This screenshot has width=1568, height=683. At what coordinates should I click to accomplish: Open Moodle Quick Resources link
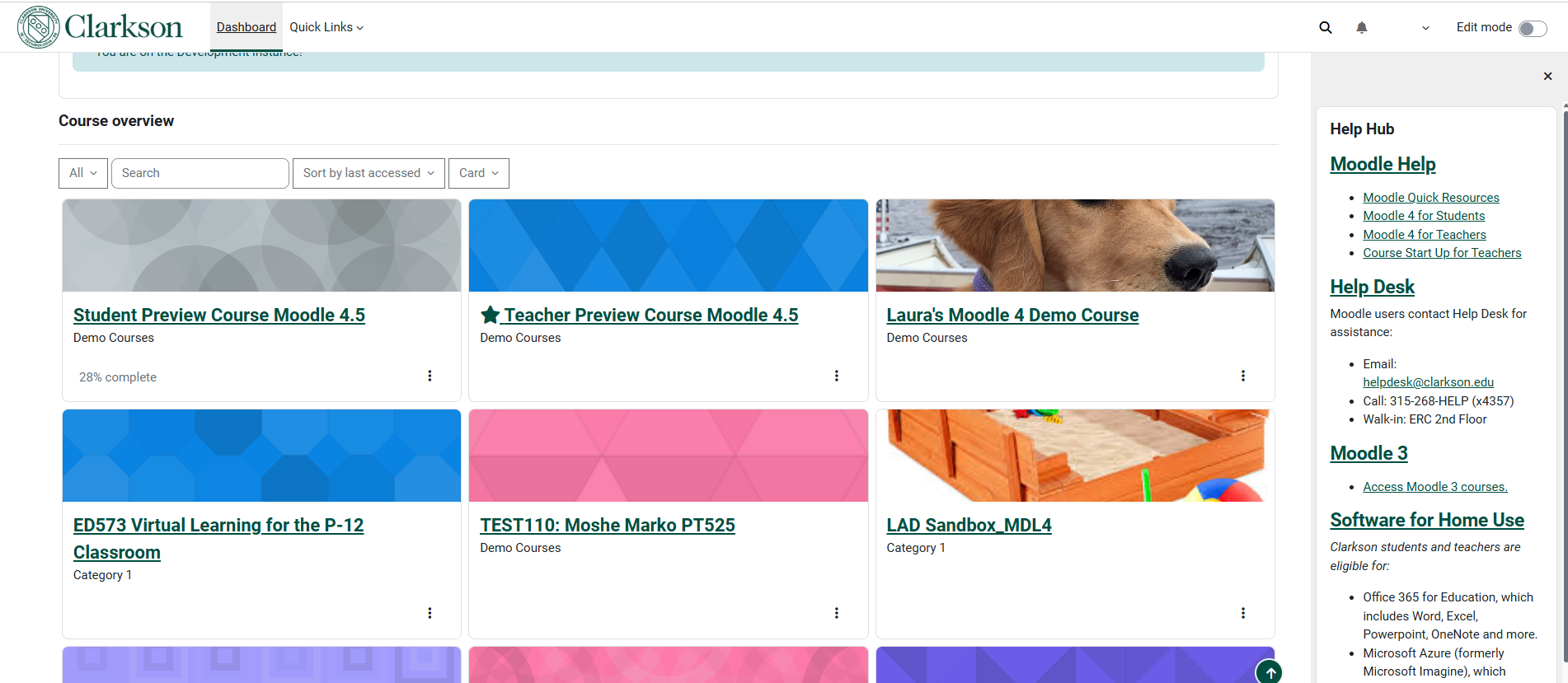tap(1430, 198)
